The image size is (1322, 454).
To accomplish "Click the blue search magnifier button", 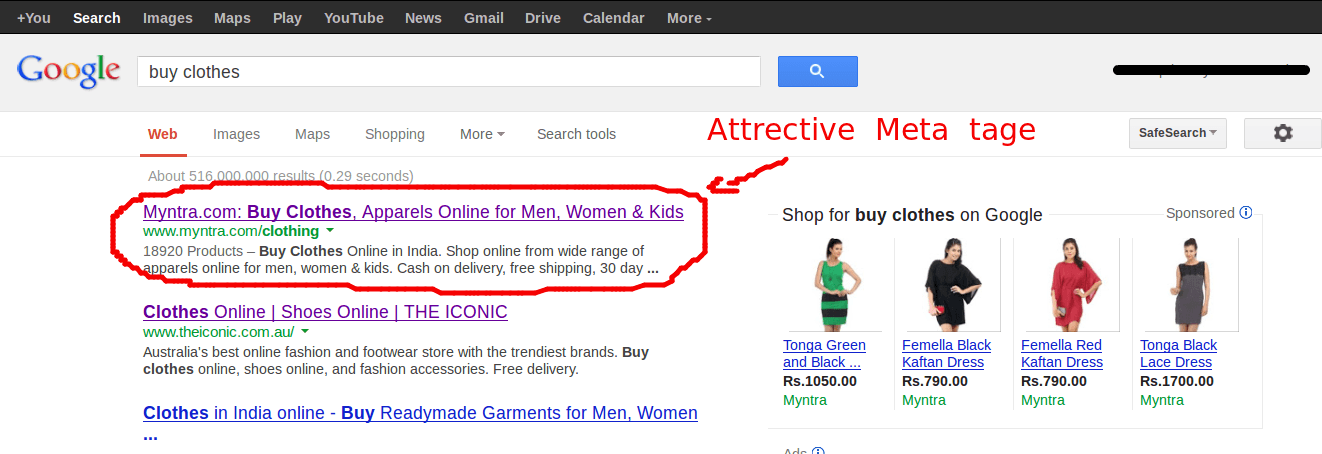I will pos(817,71).
